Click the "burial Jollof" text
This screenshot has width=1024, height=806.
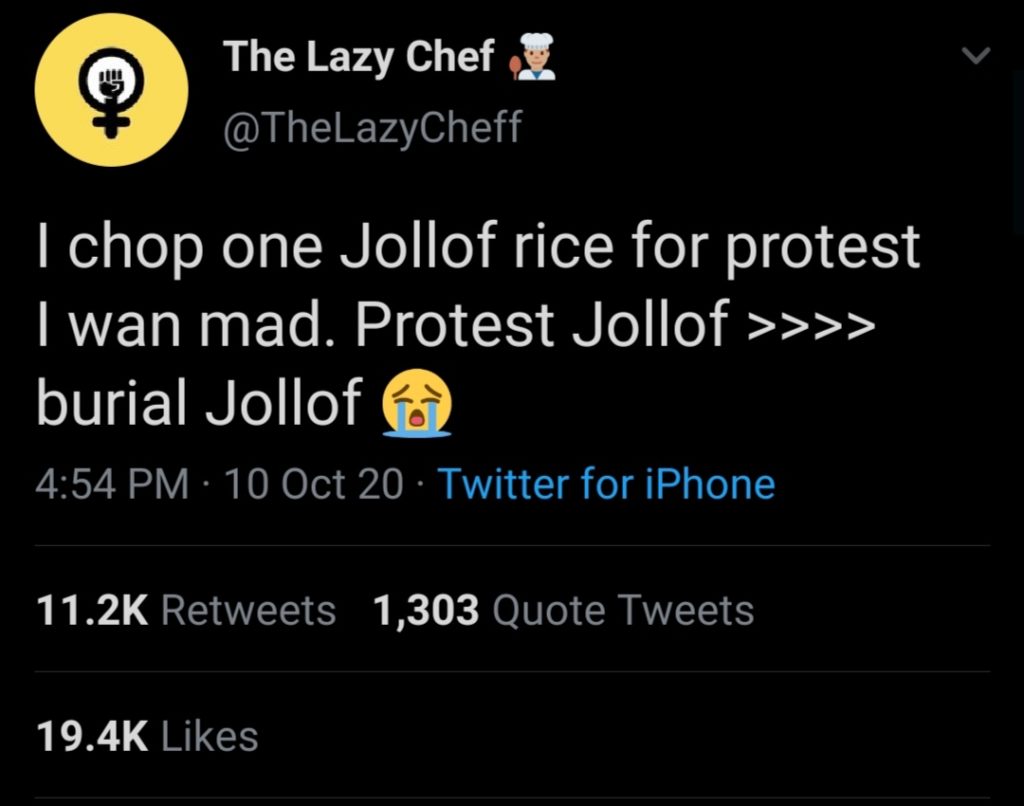(x=198, y=402)
